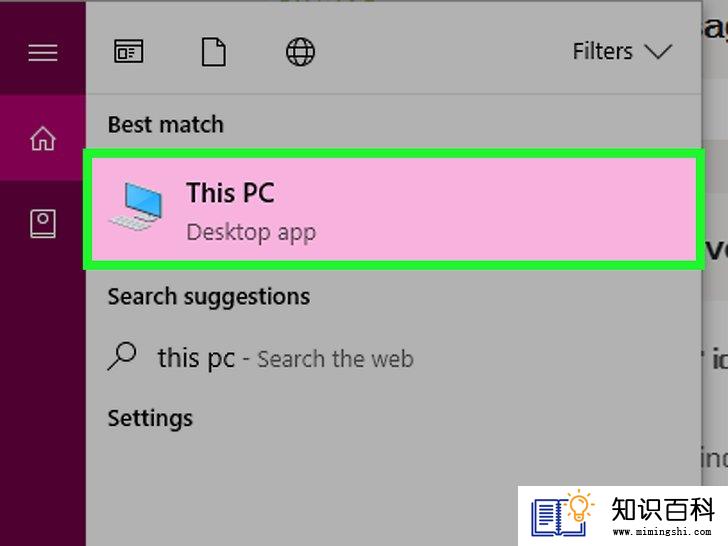
Task: Expand the Filters dropdown
Action: coord(622,51)
